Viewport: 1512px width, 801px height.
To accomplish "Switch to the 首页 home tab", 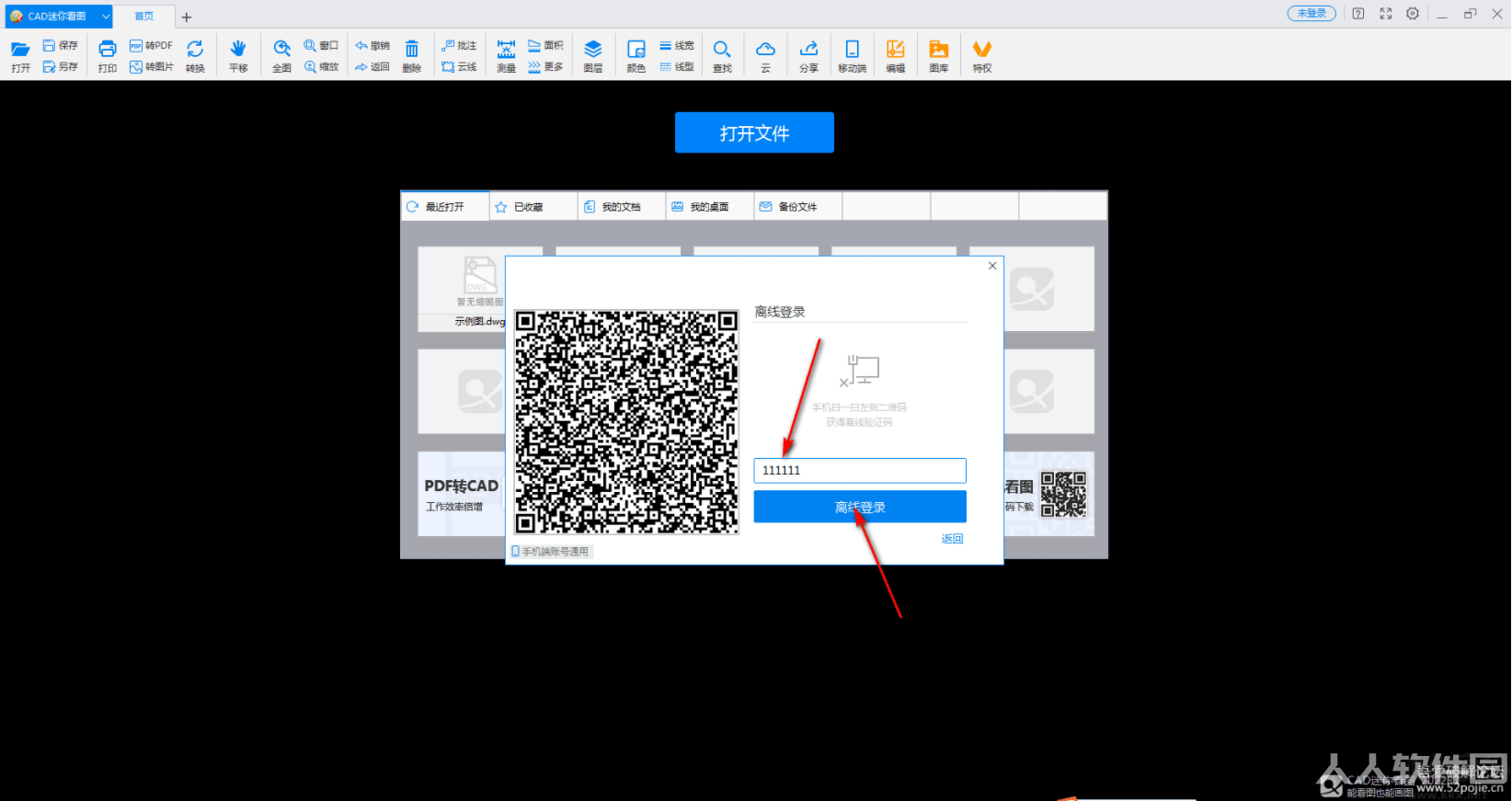I will 144,17.
